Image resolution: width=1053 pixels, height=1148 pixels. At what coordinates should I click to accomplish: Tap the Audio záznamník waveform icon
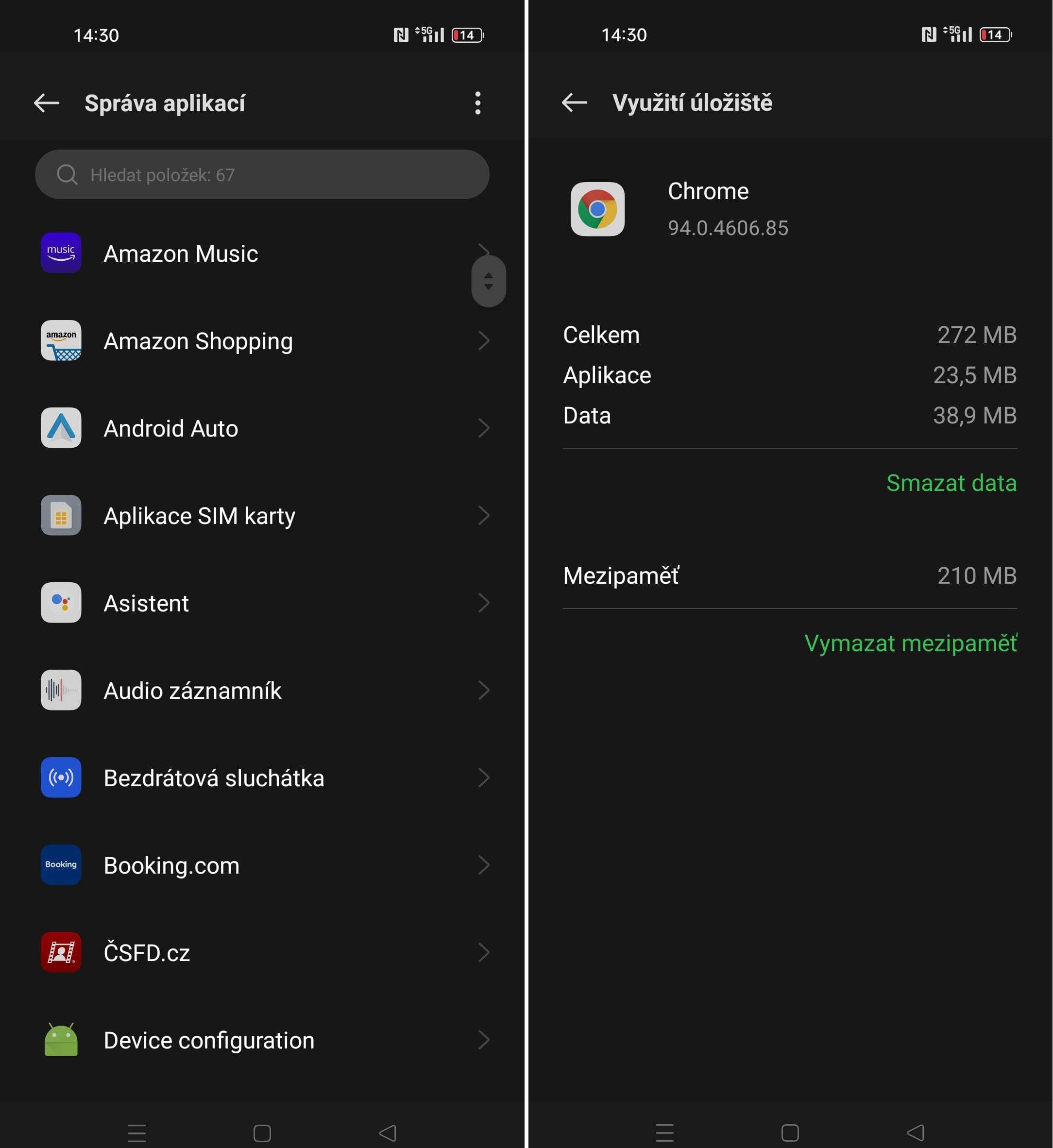(x=61, y=690)
